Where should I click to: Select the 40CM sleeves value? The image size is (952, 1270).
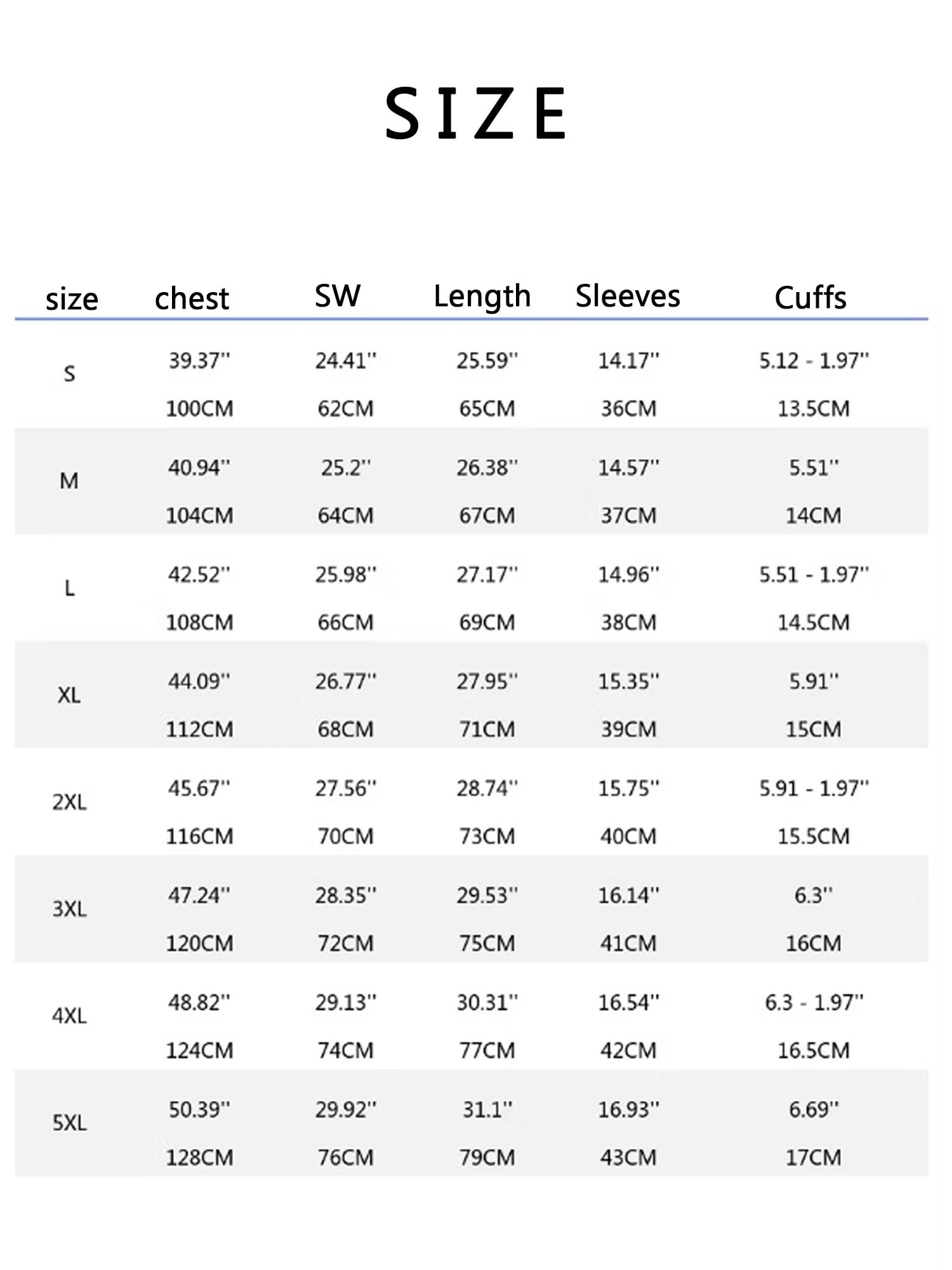point(628,836)
